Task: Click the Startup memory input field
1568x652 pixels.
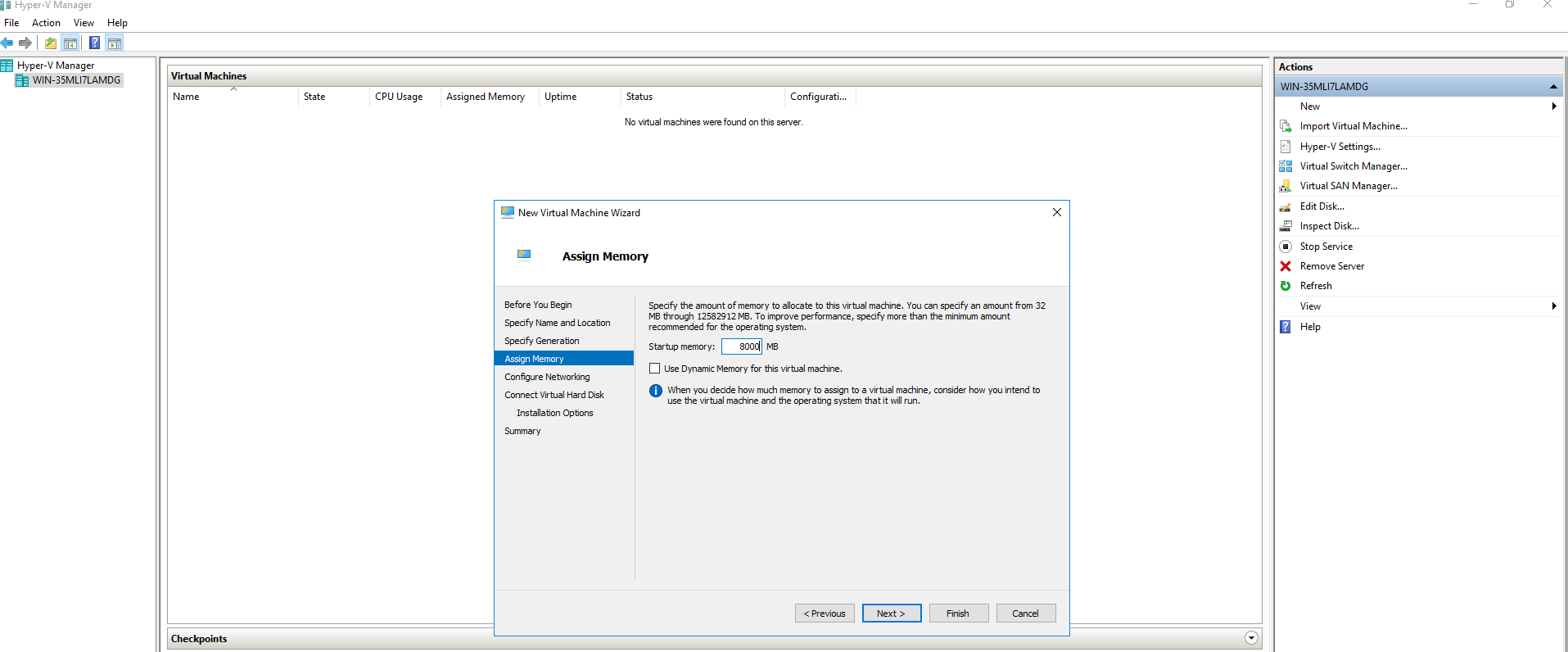Action: coord(741,346)
